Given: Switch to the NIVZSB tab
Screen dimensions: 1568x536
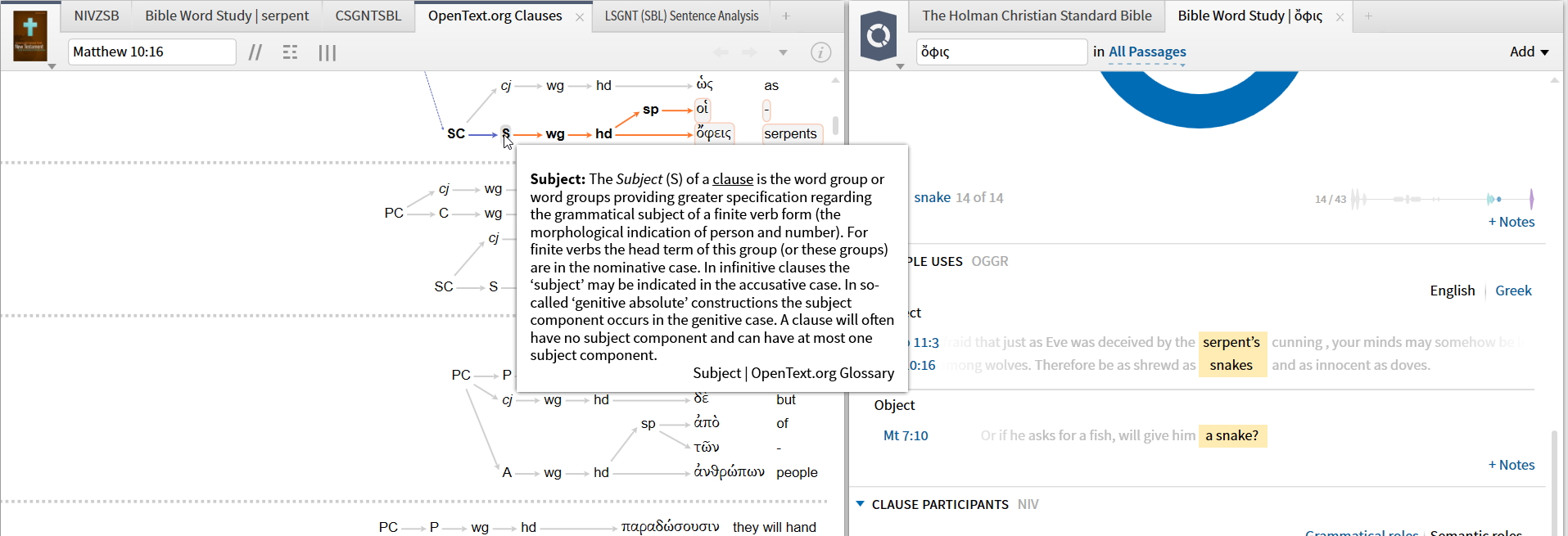Looking at the screenshot, I should (97, 16).
